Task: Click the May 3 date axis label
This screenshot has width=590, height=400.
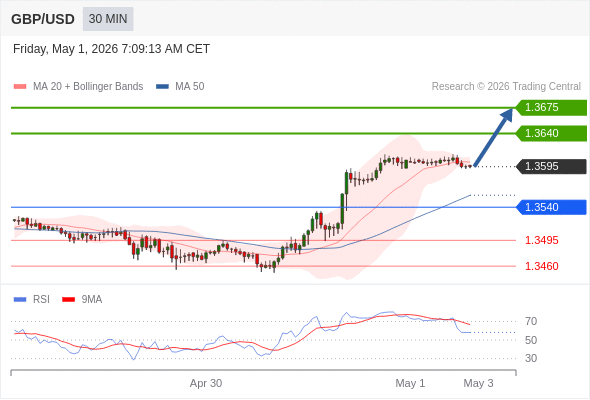Action: pyautogui.click(x=478, y=383)
